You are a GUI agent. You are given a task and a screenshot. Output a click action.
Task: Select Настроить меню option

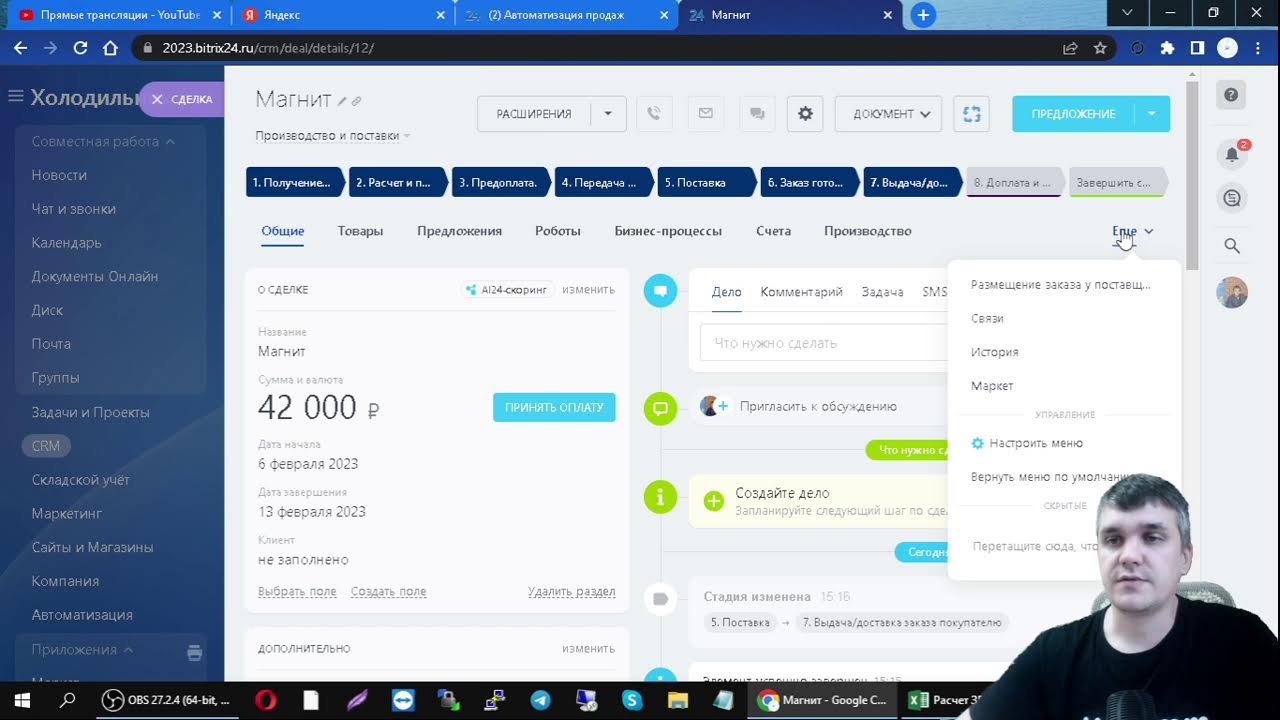pos(1036,443)
